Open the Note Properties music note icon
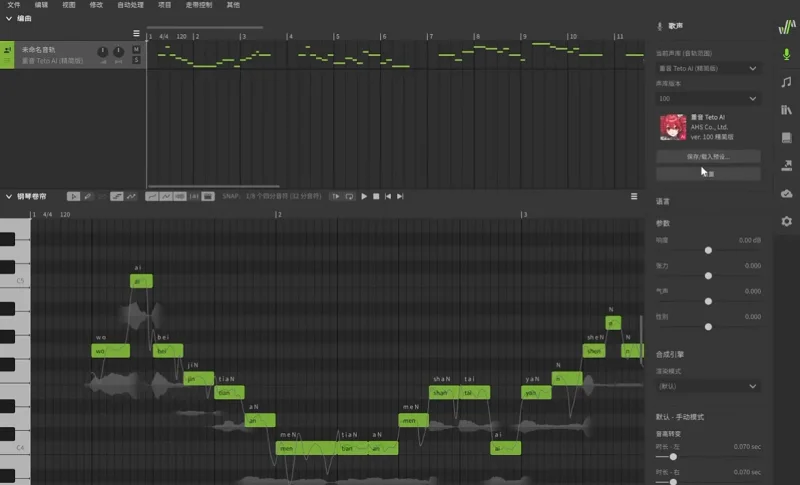The height and width of the screenshot is (485, 800). click(x=786, y=82)
